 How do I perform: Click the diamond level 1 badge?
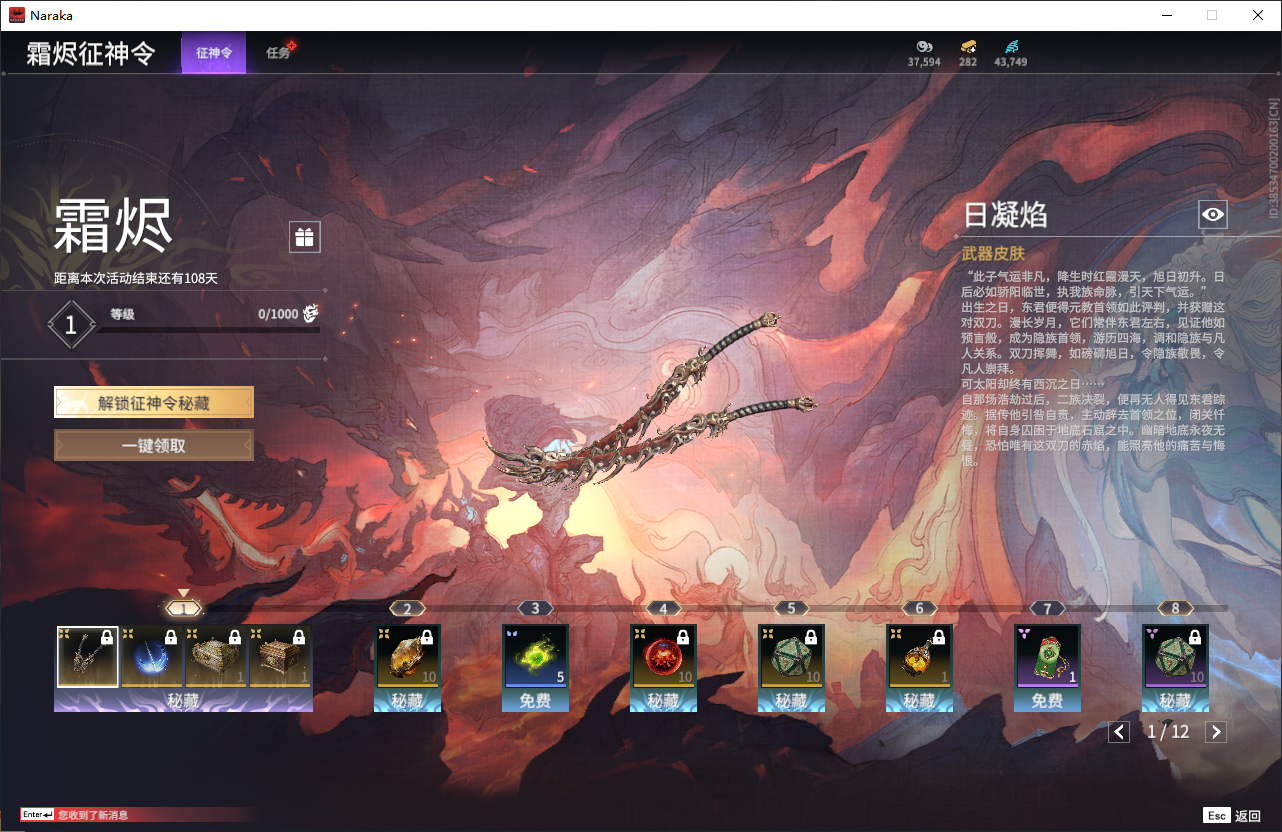pyautogui.click(x=71, y=325)
